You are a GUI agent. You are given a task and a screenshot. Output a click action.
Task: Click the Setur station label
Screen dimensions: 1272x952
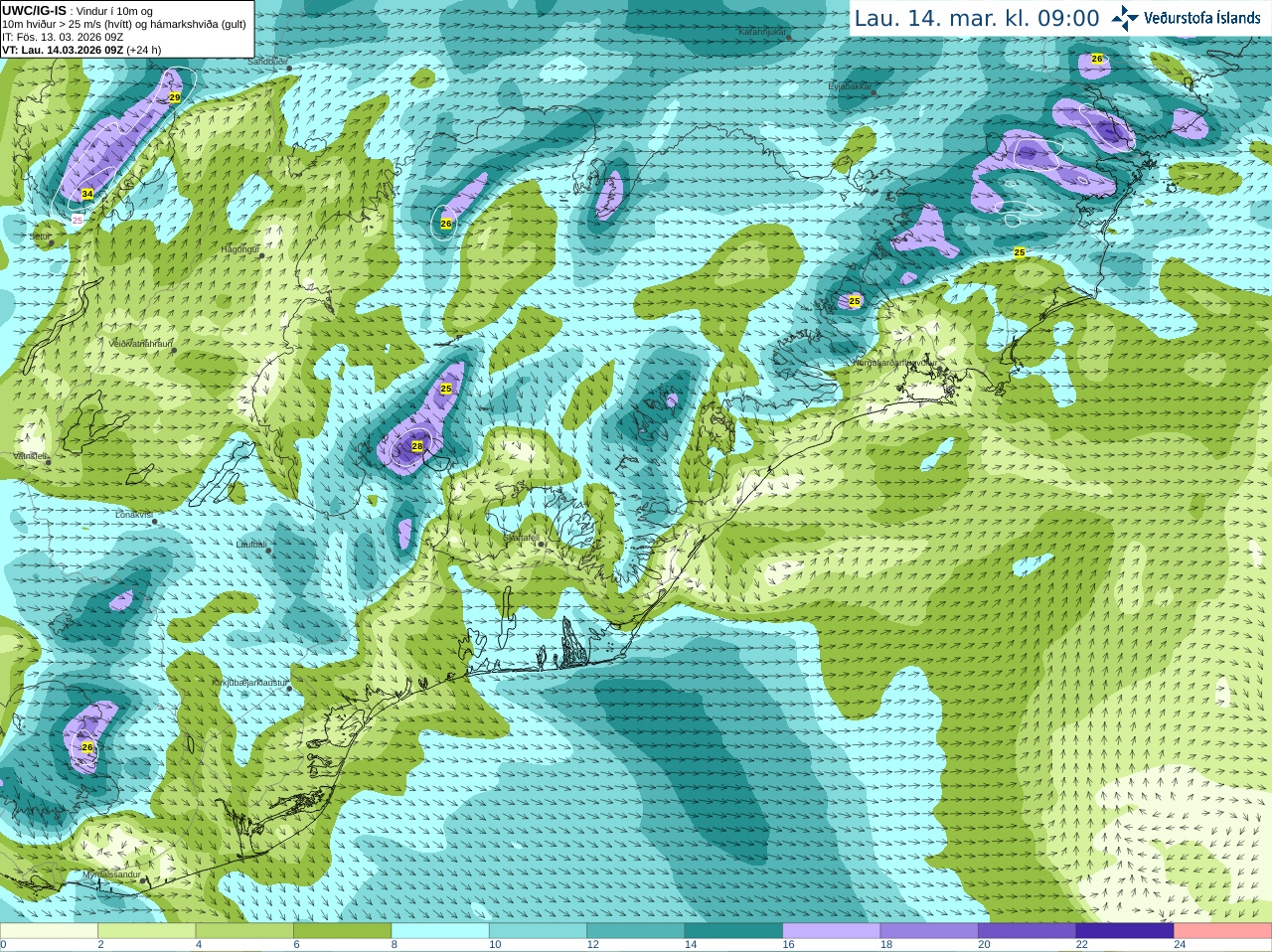tap(40, 237)
